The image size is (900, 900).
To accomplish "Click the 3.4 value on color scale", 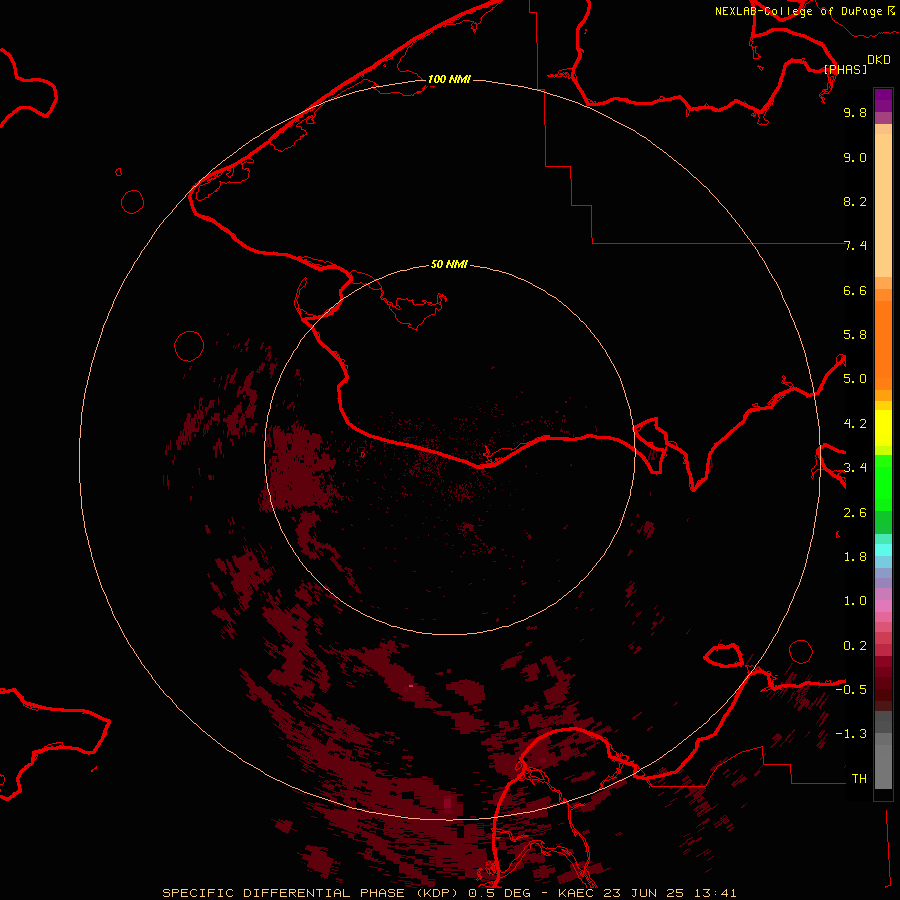I will pos(855,468).
